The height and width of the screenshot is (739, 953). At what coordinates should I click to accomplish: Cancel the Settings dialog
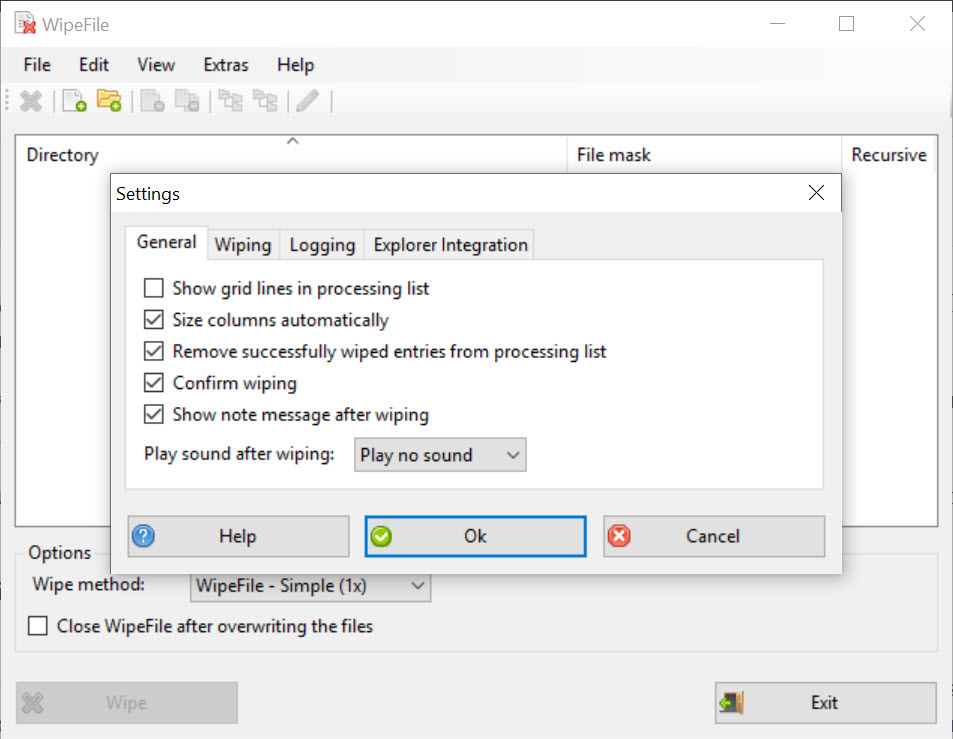pos(714,536)
